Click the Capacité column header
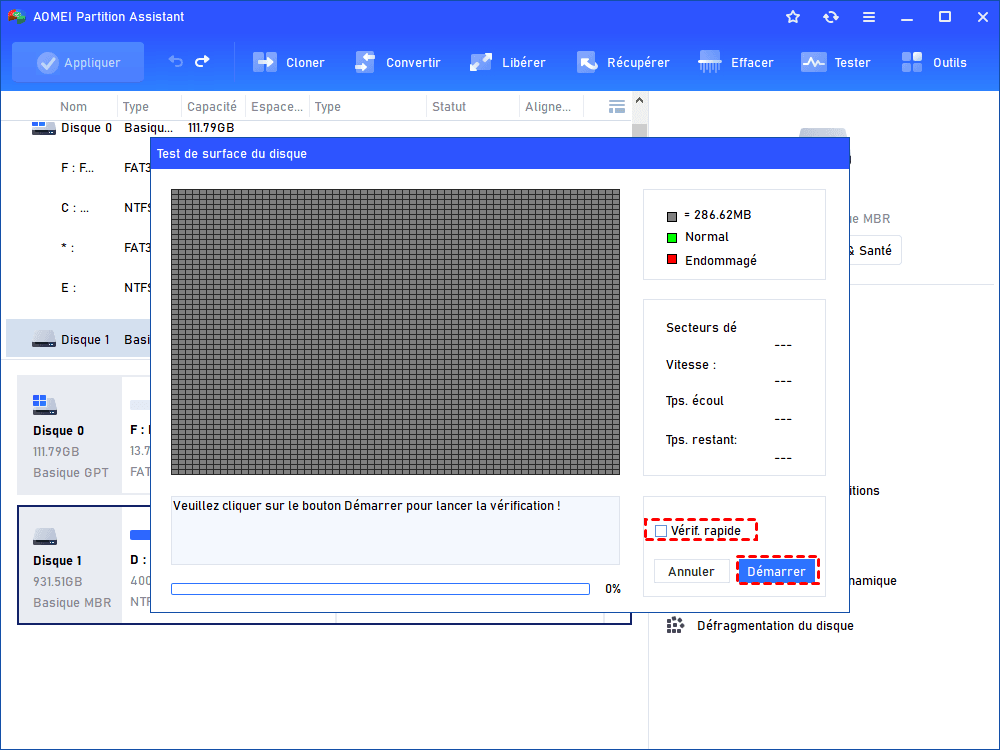 coord(212,107)
